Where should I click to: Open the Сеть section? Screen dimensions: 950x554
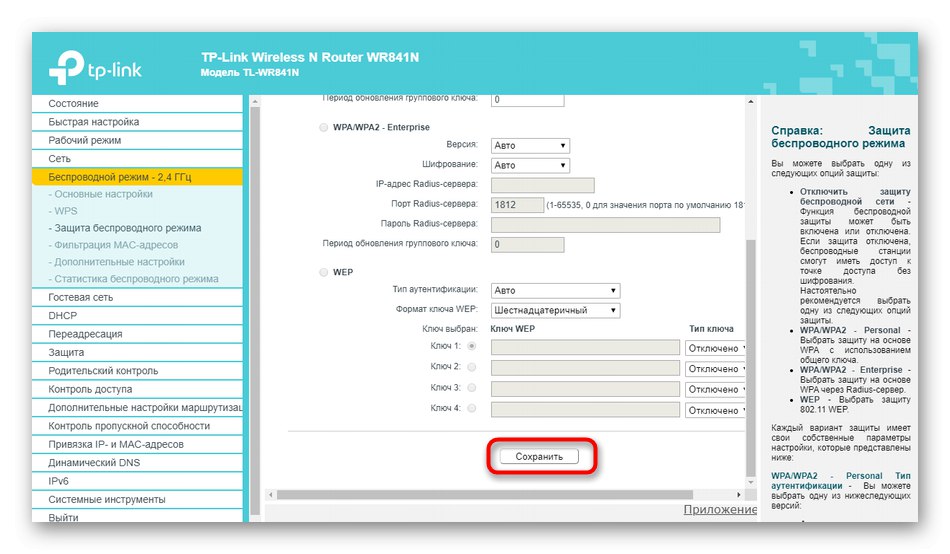tap(137, 158)
